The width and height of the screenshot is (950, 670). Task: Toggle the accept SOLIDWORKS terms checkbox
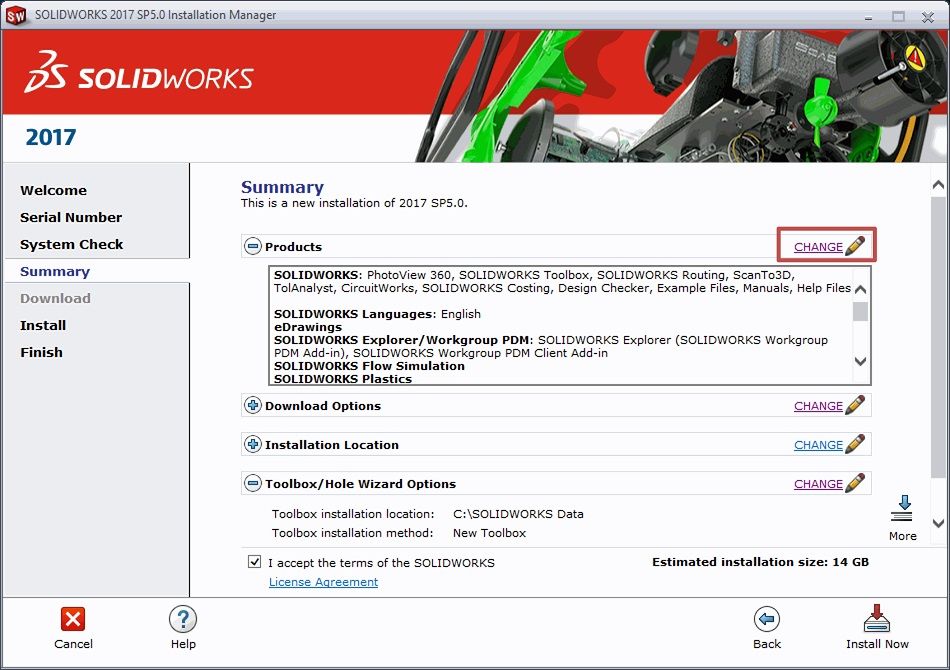255,562
